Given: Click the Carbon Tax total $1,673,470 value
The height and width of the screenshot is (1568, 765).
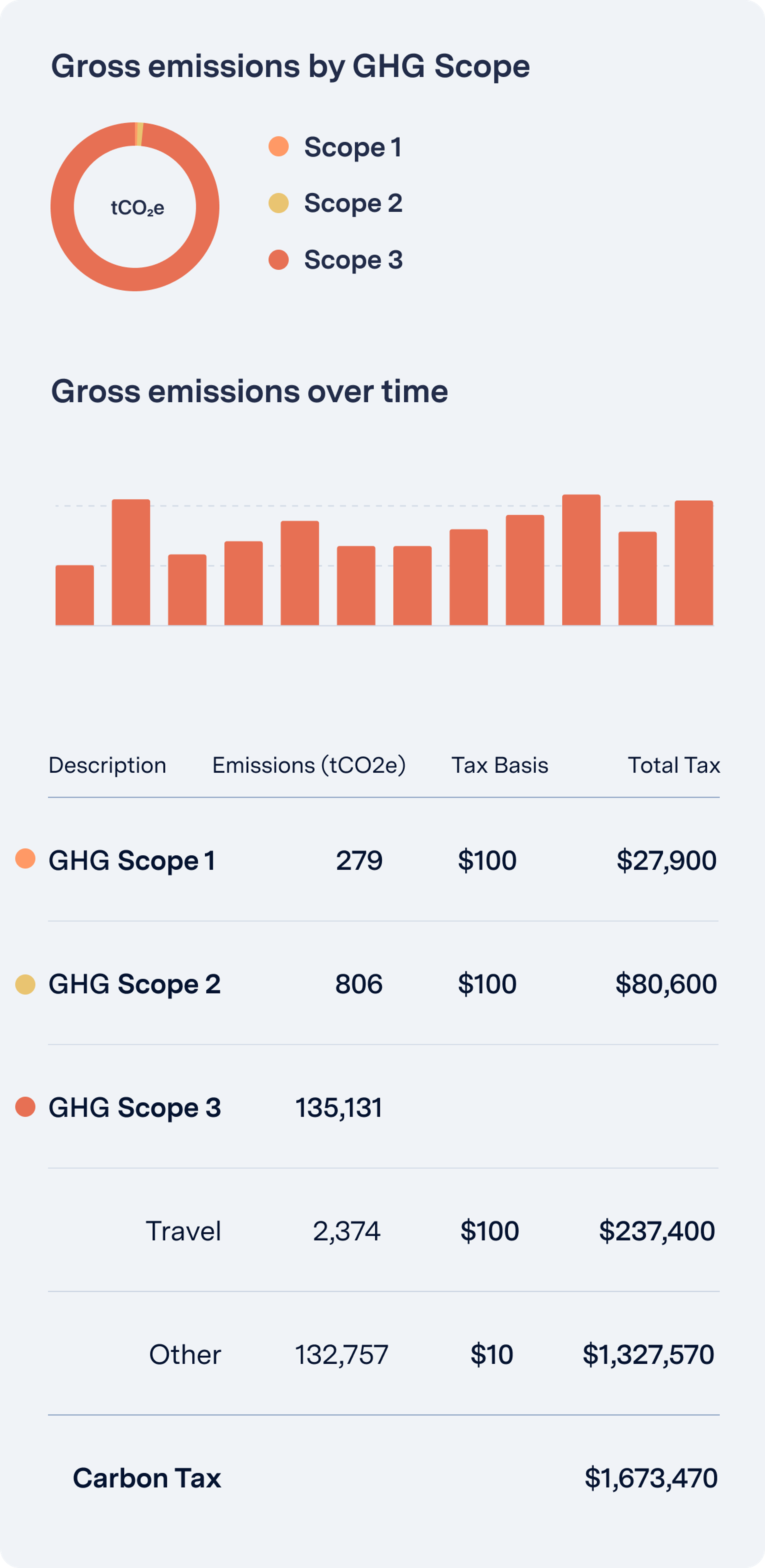Looking at the screenshot, I should [x=651, y=1478].
